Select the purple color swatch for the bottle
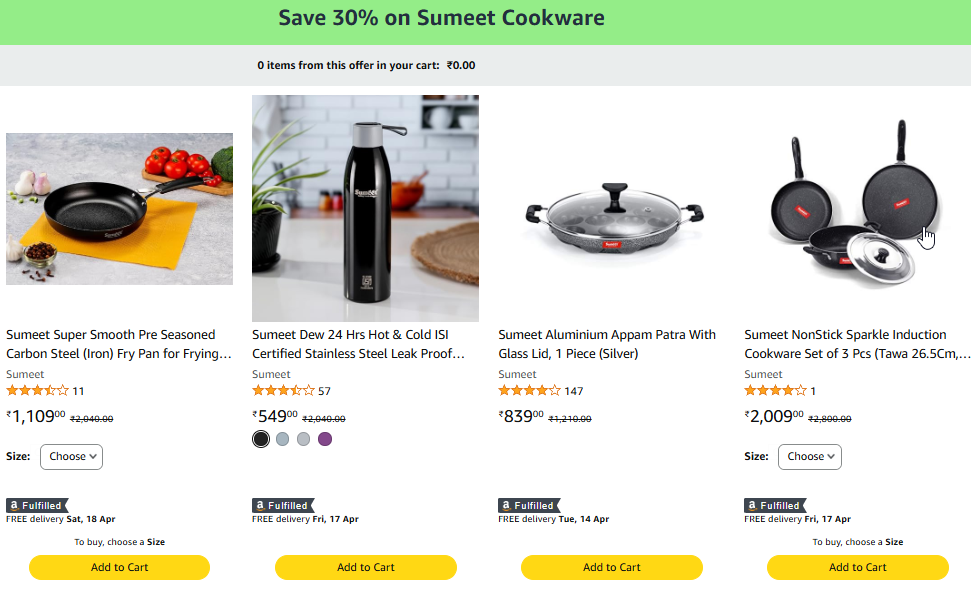The height and width of the screenshot is (591, 971). (325, 439)
